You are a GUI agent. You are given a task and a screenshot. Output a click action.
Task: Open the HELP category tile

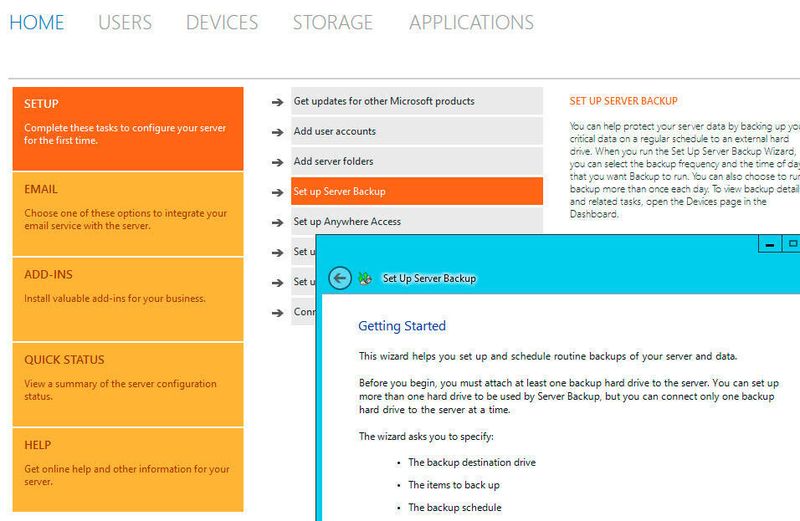click(128, 469)
